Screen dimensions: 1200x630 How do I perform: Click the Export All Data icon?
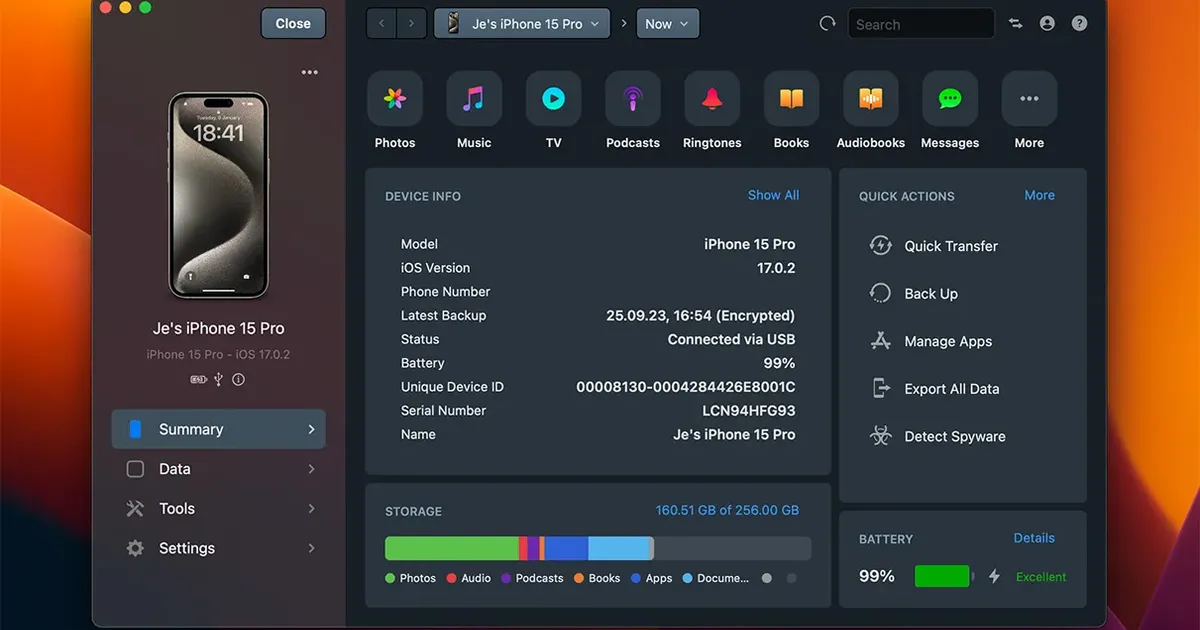(881, 389)
